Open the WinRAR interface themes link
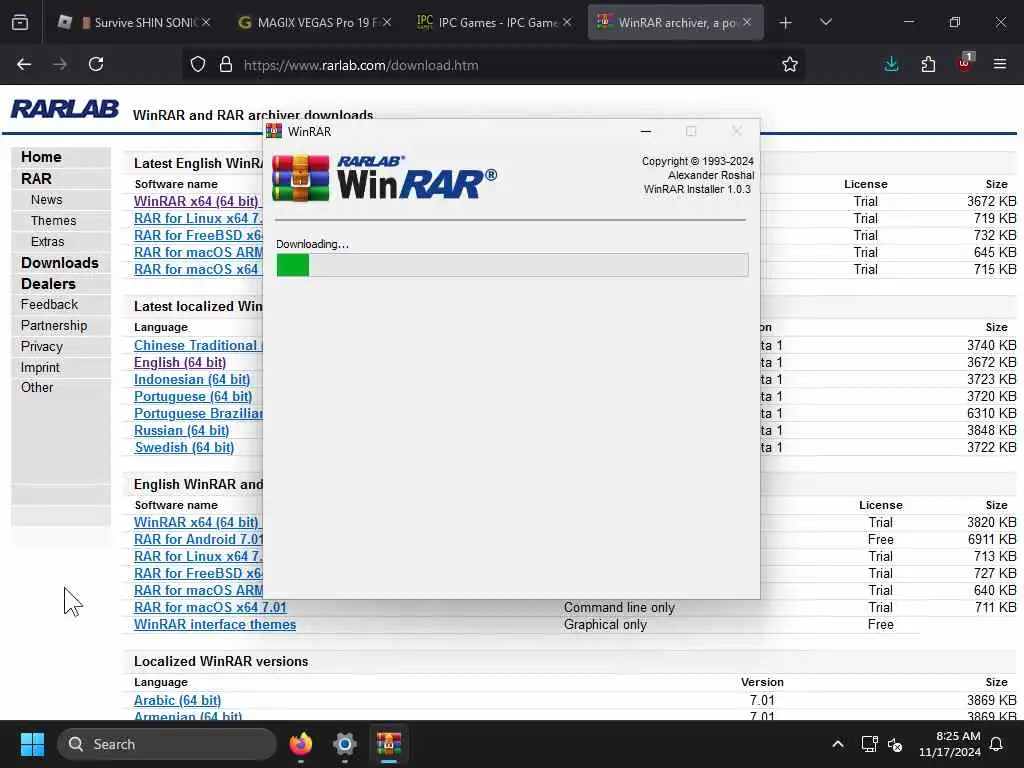Viewport: 1024px width, 768px height. pyautogui.click(x=215, y=624)
